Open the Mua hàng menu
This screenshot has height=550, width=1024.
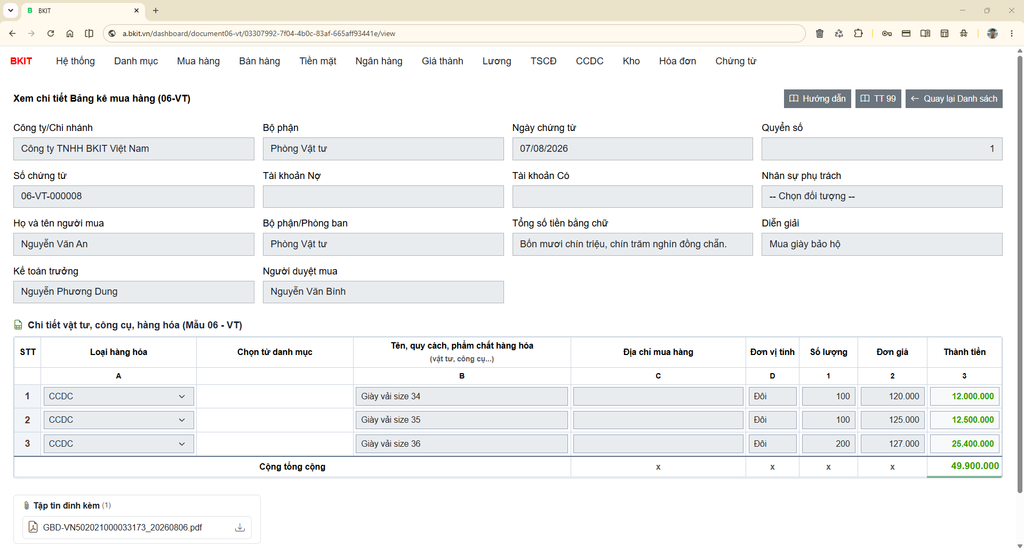click(x=198, y=61)
